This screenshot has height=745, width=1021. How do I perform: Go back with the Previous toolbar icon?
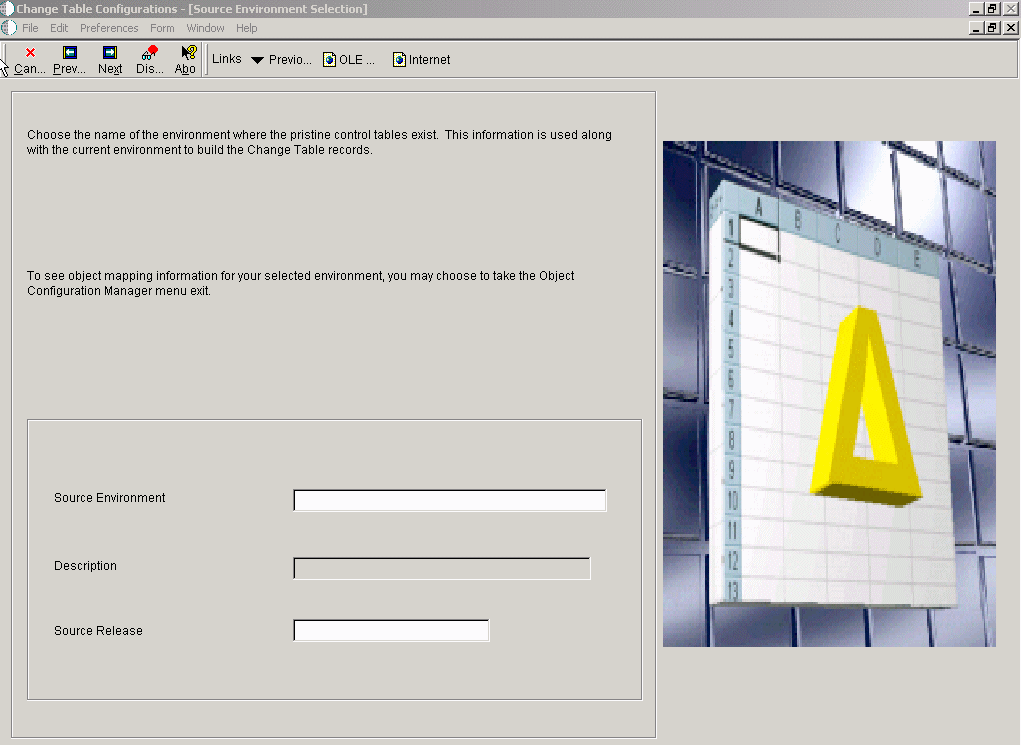(x=70, y=60)
